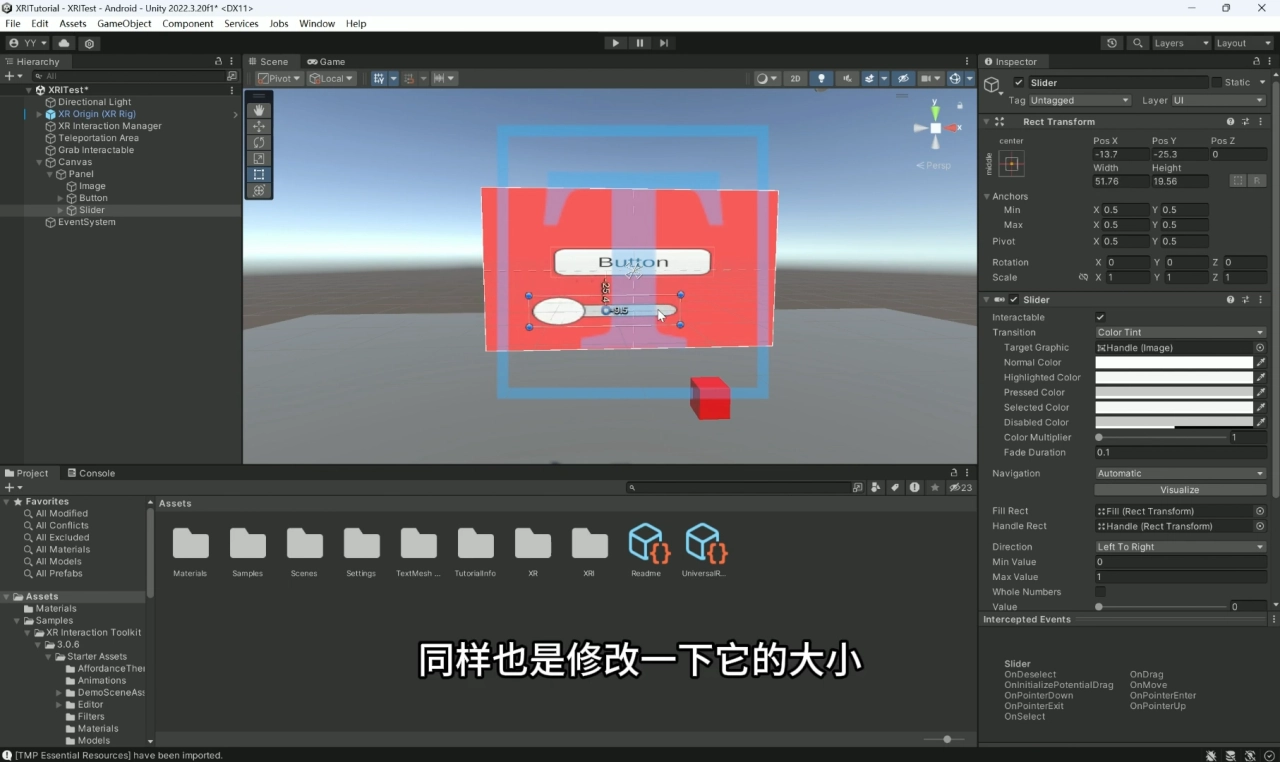Open the Window menu
This screenshot has width=1280, height=762.
317,23
